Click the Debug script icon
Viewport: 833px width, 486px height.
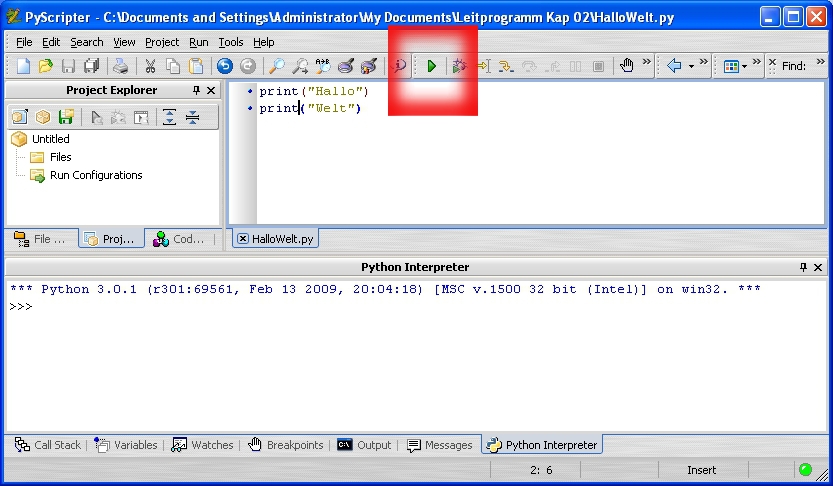[459, 66]
